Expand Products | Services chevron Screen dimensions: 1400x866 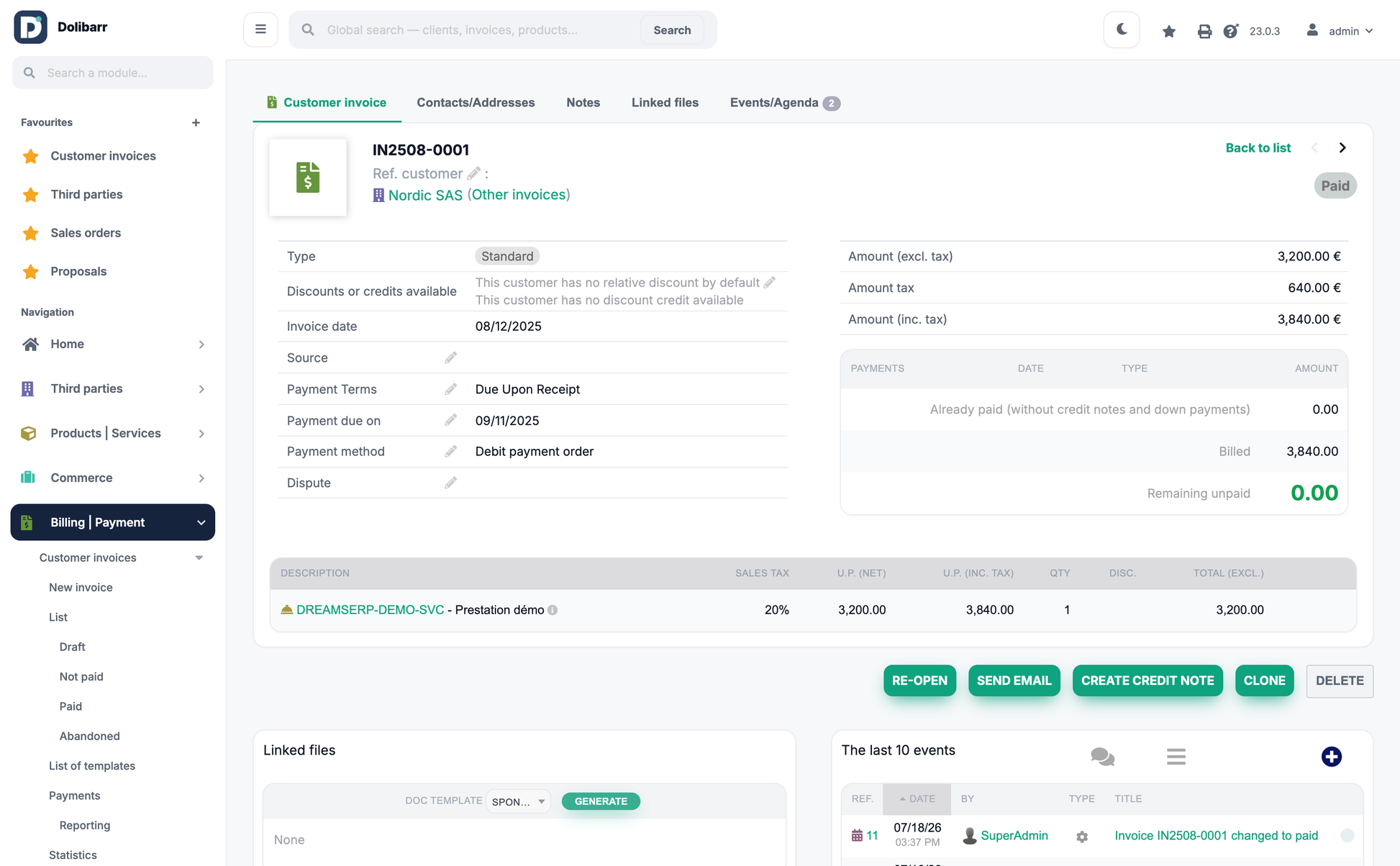pos(201,434)
